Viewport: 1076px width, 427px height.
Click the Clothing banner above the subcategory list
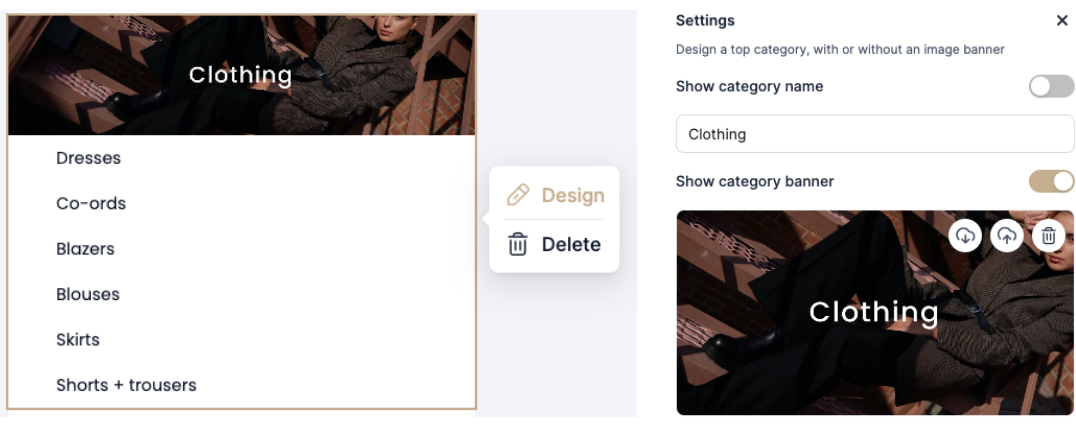coord(241,75)
